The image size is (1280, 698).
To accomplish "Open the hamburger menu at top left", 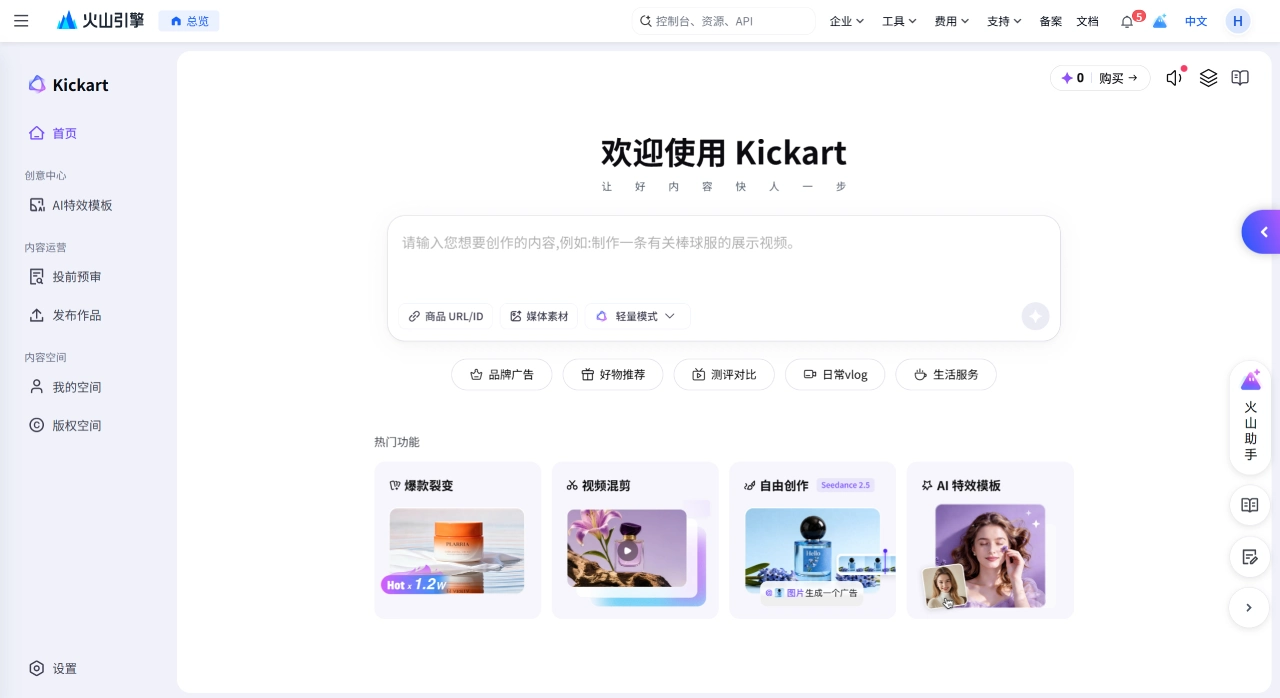I will (21, 21).
